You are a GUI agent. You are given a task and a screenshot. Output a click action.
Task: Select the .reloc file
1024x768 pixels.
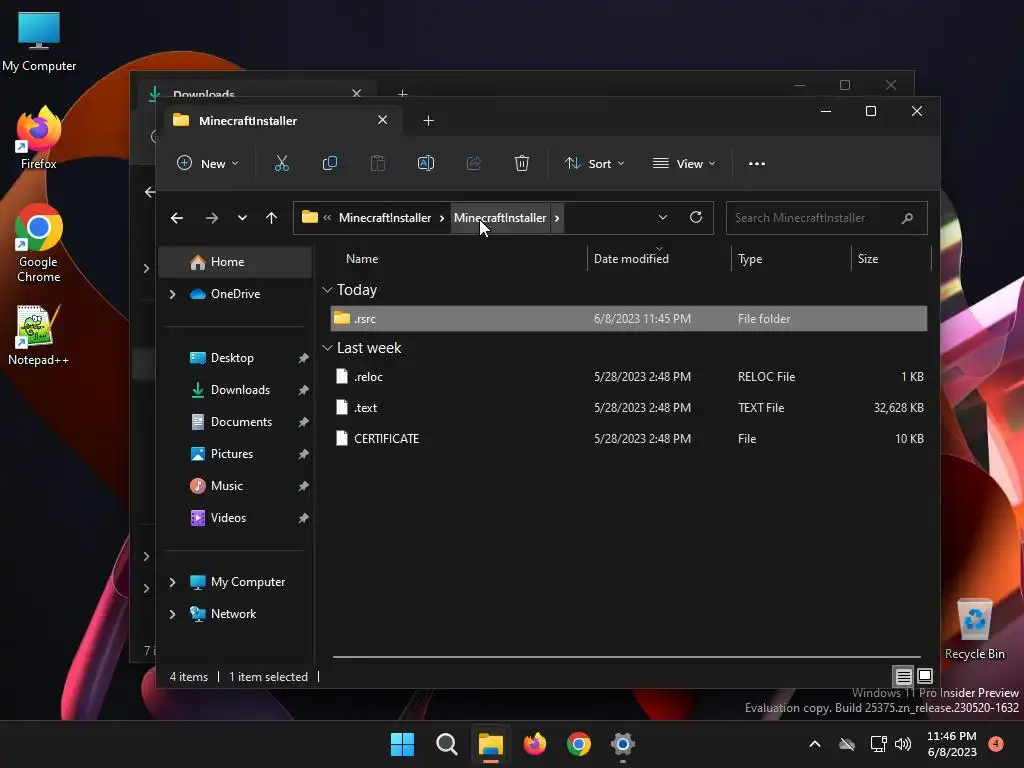coord(628,377)
